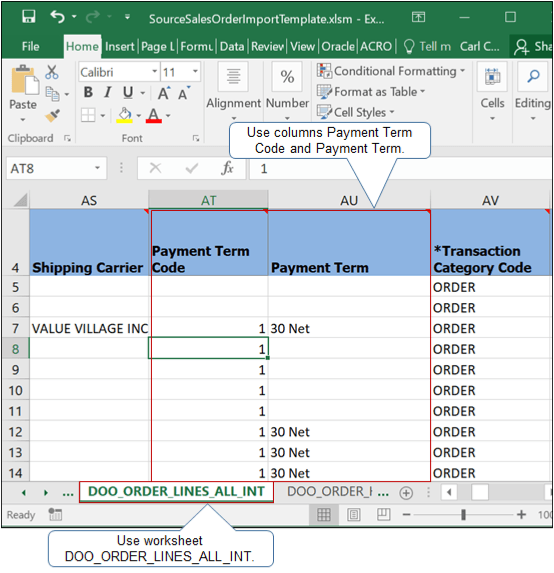Click Increase Font Size icon
This screenshot has height=573, width=554.
[164, 94]
